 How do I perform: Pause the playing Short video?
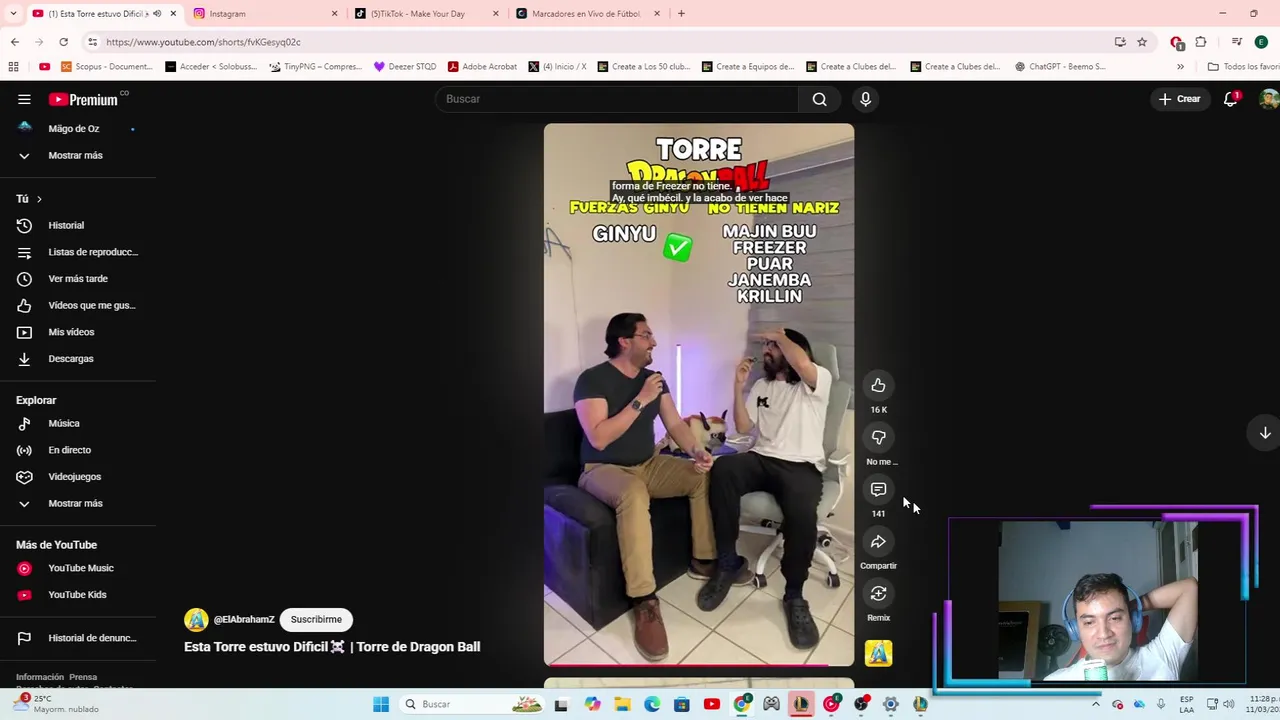pyautogui.click(x=699, y=395)
